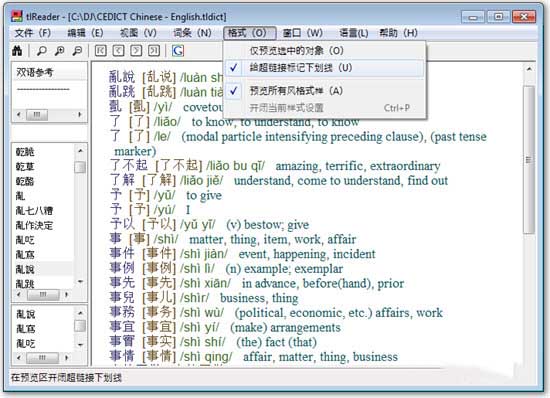Click the middle word list vertical scroll thumb

80,167
